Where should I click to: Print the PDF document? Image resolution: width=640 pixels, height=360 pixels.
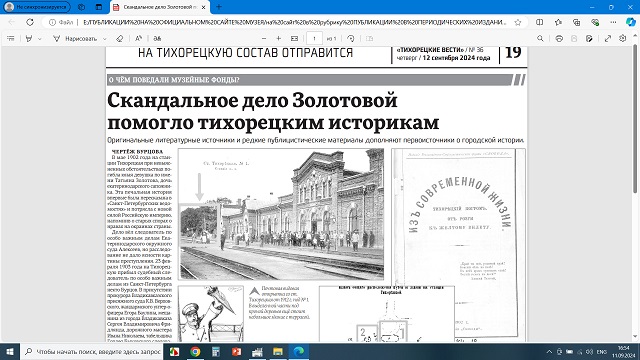(x=559, y=38)
